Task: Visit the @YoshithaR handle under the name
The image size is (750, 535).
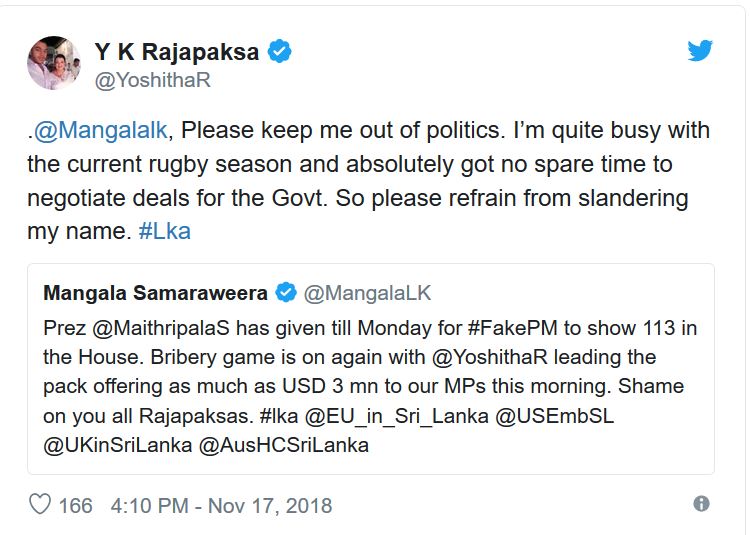Action: point(152,81)
